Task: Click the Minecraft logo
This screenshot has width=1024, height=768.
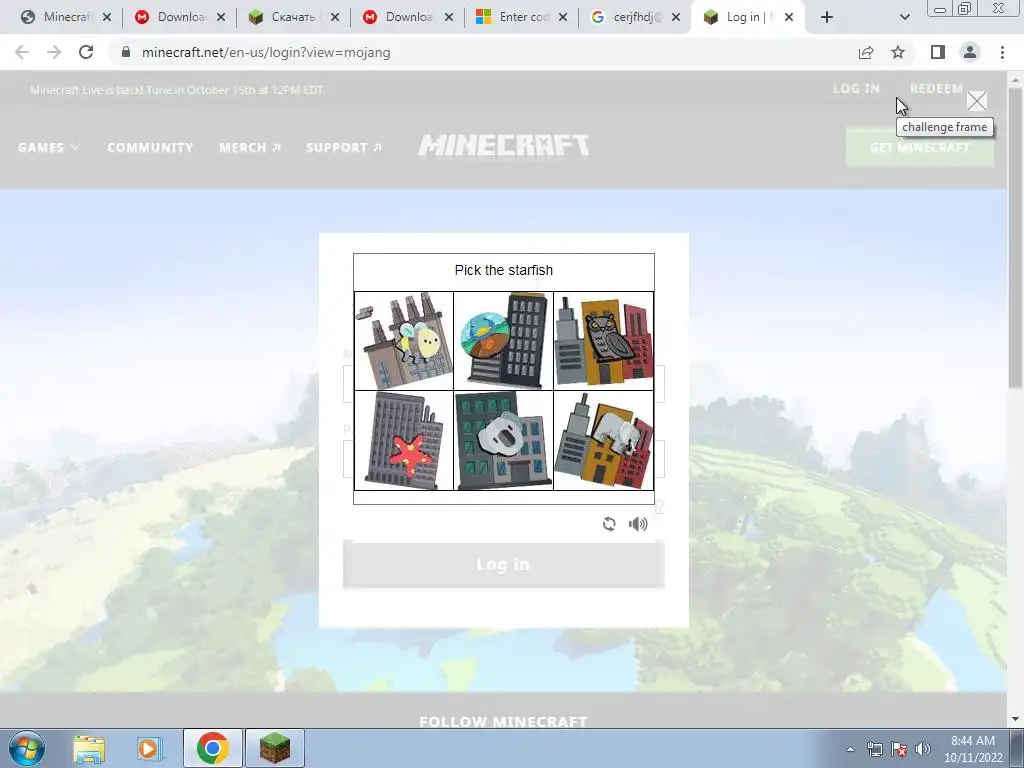Action: pyautogui.click(x=504, y=146)
